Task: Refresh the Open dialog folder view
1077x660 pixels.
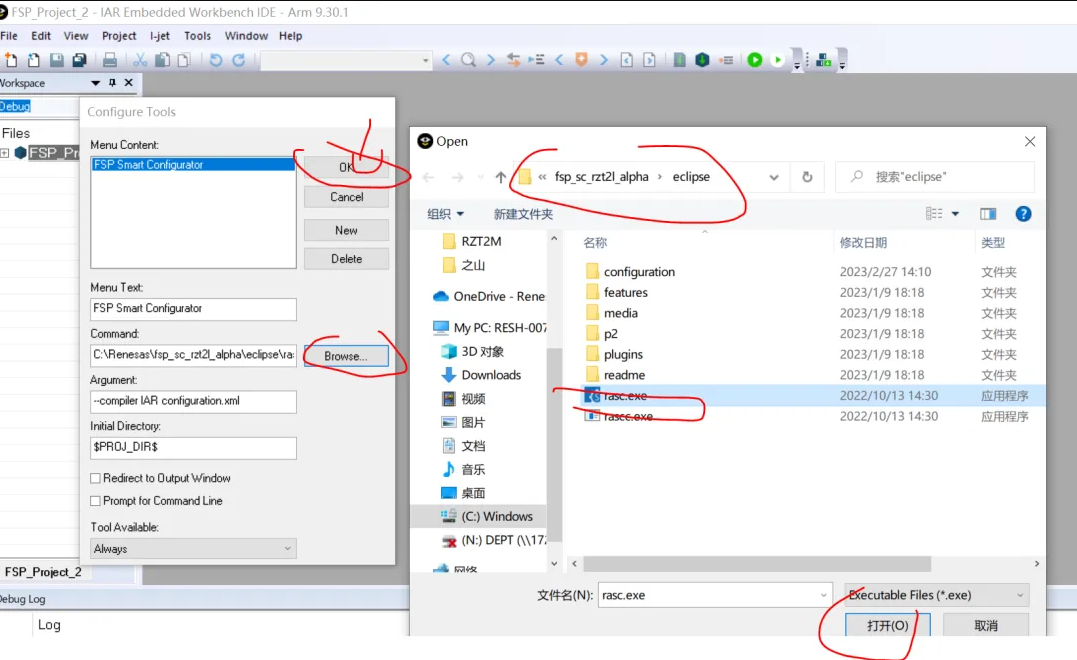Action: 807,177
